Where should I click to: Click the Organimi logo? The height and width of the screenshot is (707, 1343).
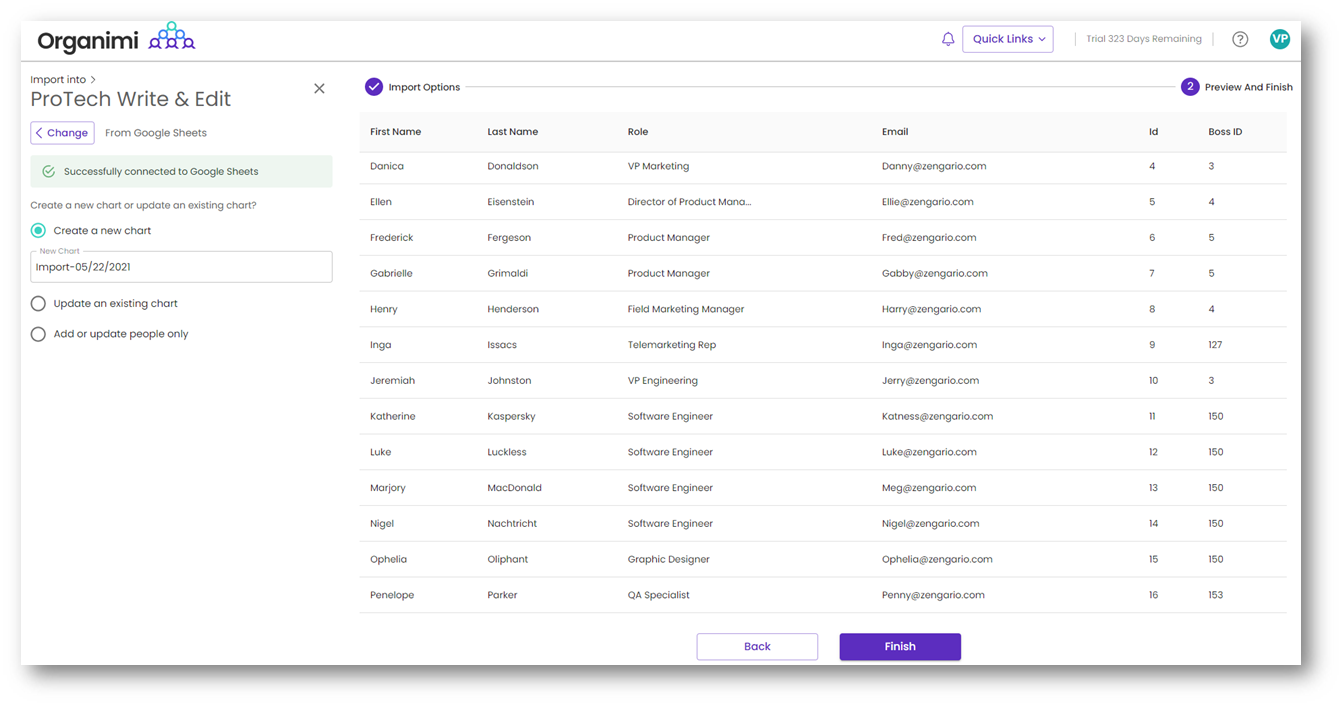tap(116, 39)
